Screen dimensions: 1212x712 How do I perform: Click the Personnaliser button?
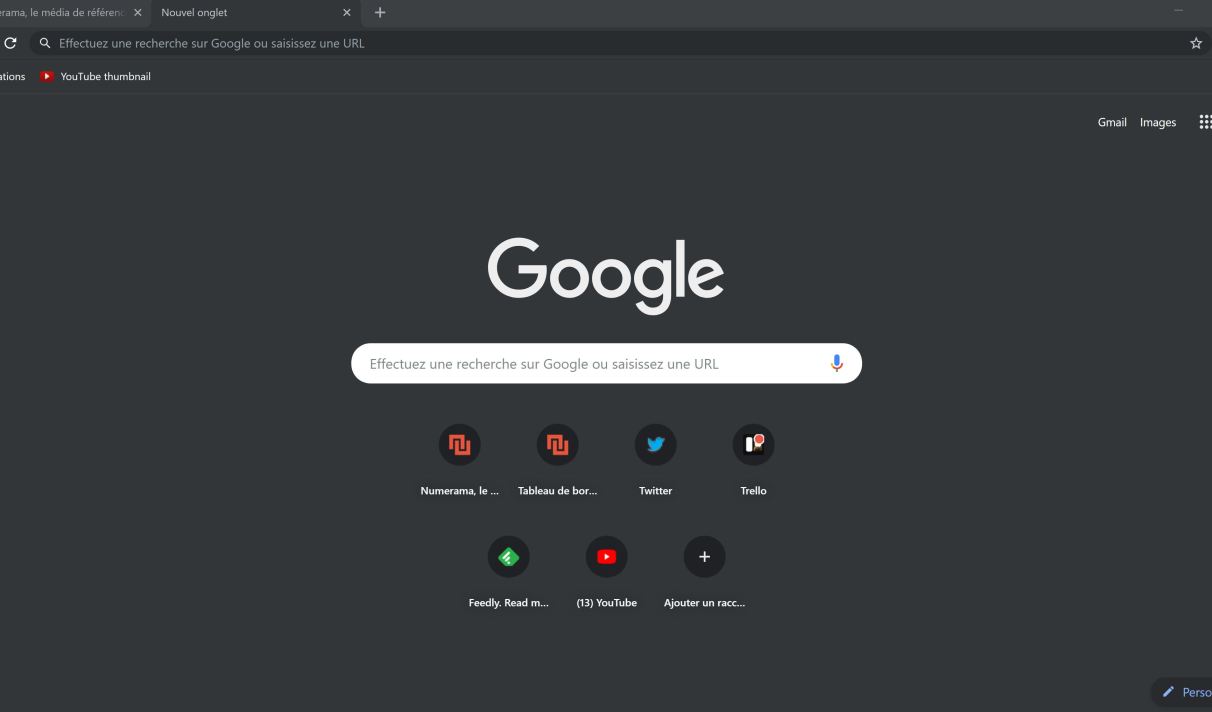coord(1185,692)
